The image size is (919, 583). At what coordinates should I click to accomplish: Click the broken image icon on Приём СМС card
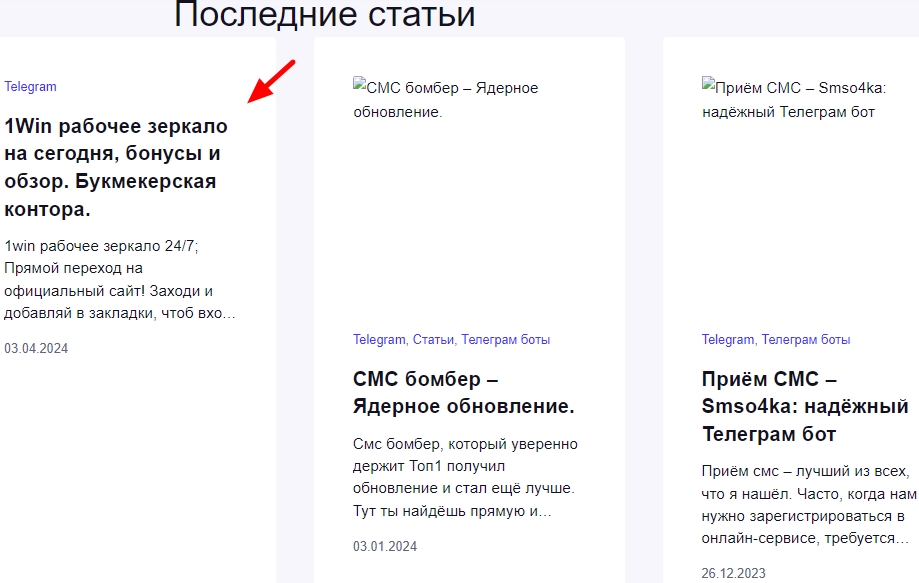pos(709,88)
